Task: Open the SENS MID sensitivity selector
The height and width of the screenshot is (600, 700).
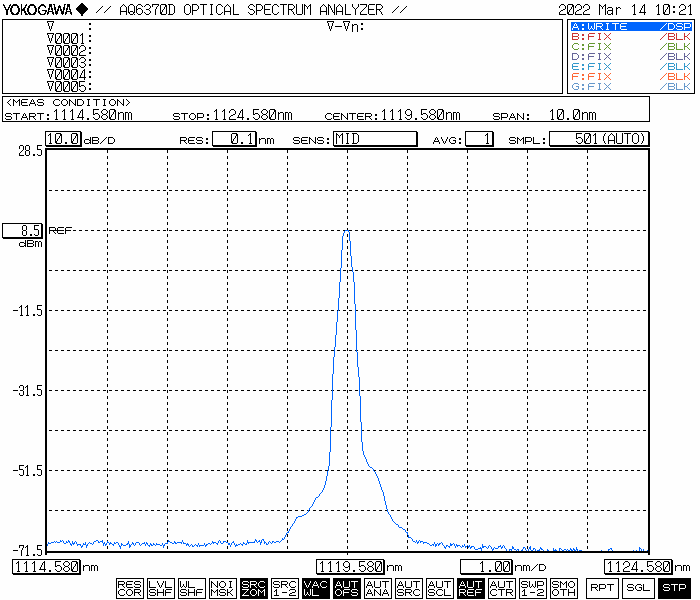Action: pyautogui.click(x=374, y=139)
